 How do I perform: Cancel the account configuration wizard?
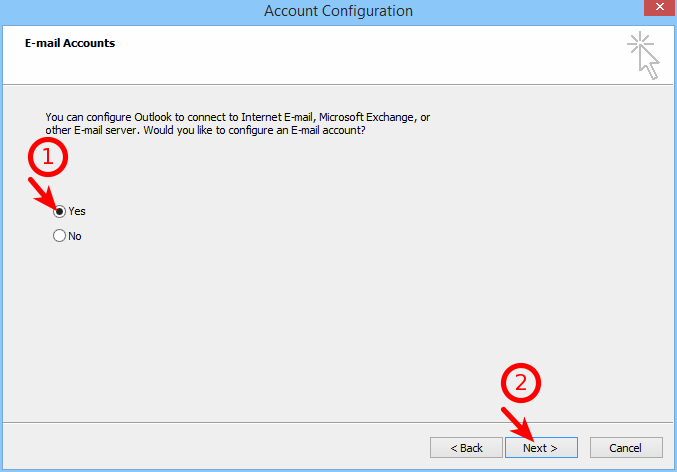click(x=626, y=448)
